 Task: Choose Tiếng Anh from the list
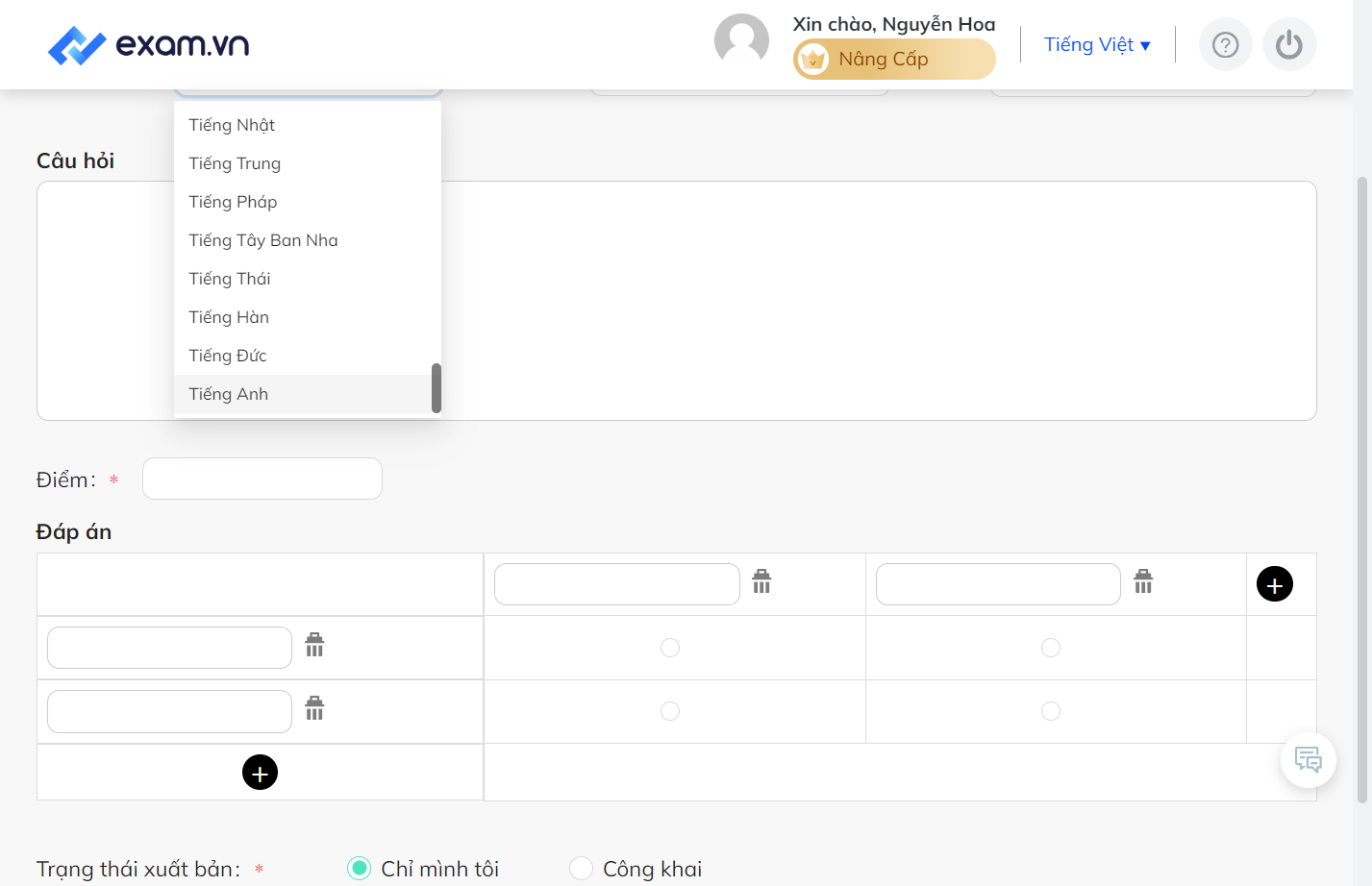(x=308, y=394)
